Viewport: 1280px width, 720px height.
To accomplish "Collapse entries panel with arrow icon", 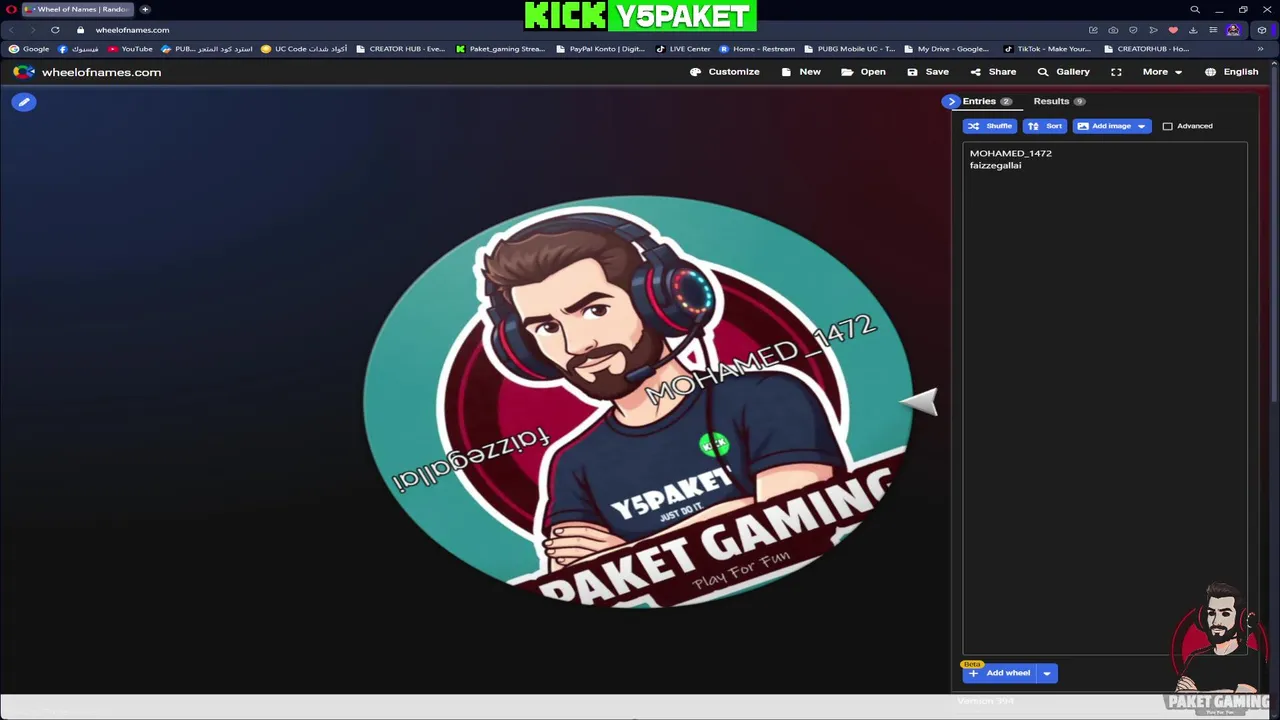I will click(951, 101).
